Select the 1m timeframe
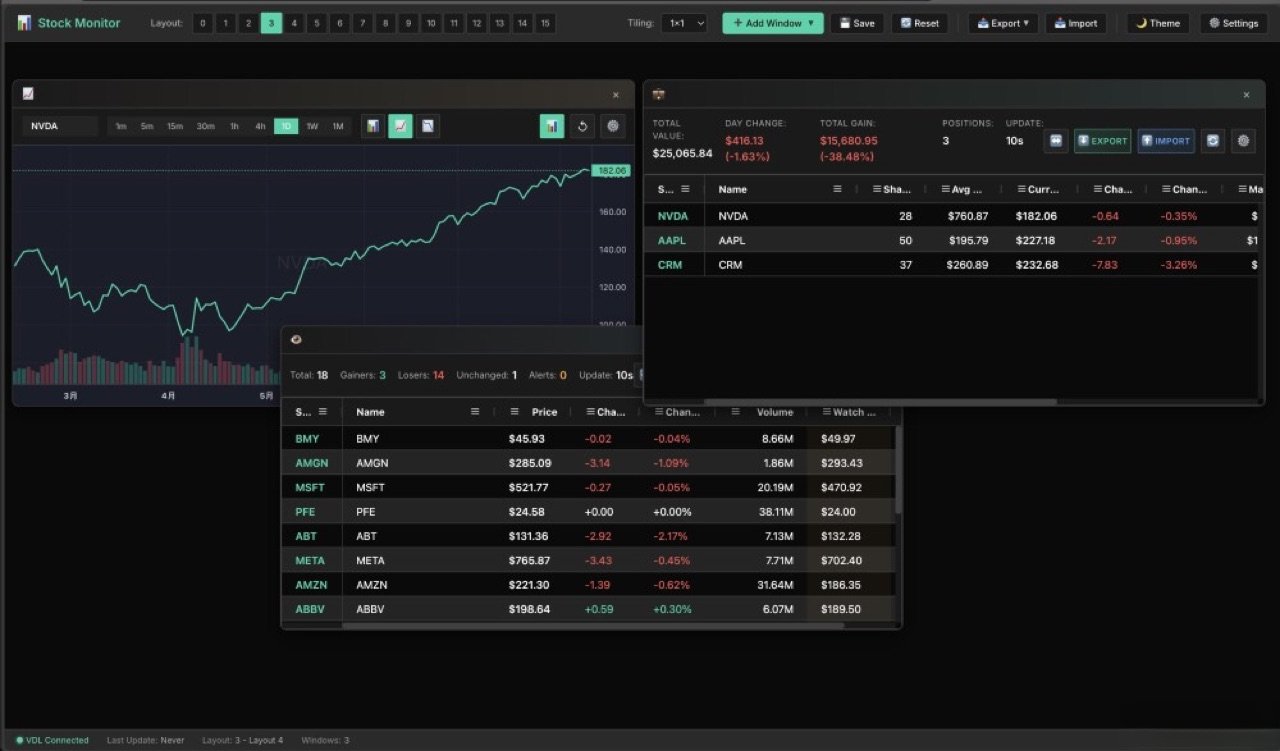 pyautogui.click(x=121, y=126)
